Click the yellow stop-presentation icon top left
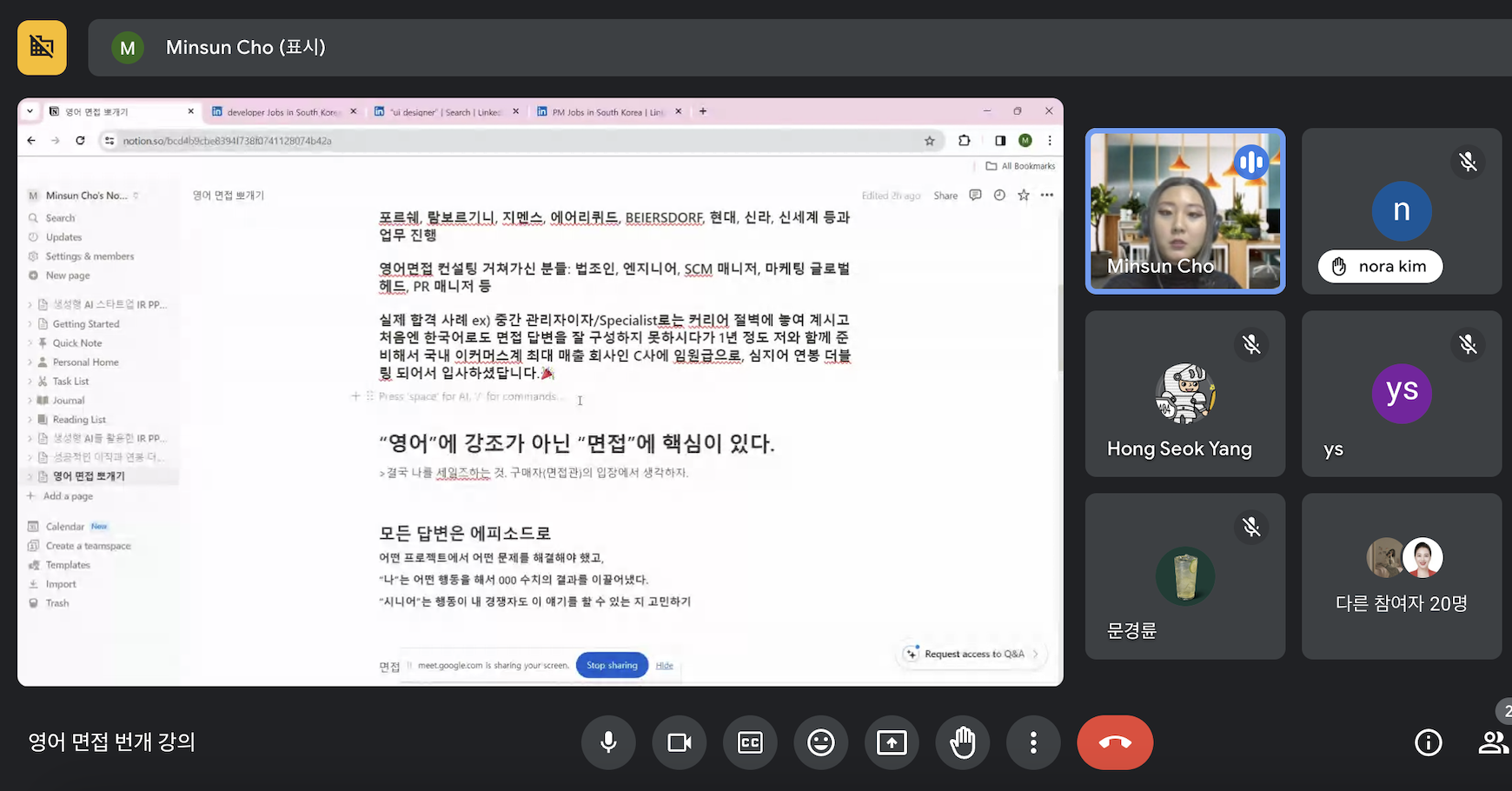 tap(42, 47)
